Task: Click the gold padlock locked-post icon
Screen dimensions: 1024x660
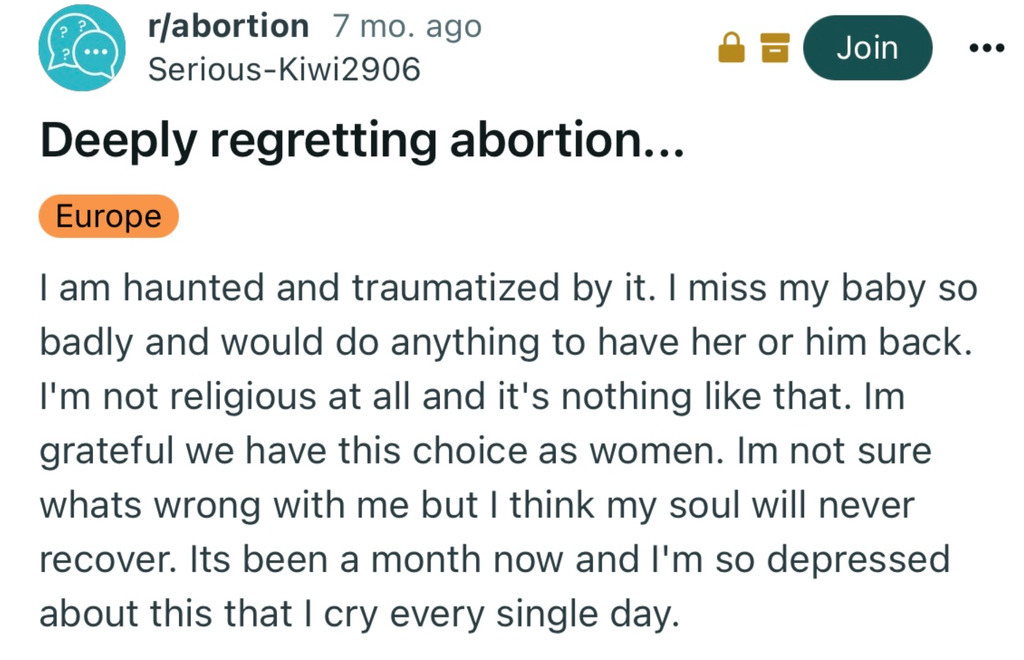Action: [732, 47]
